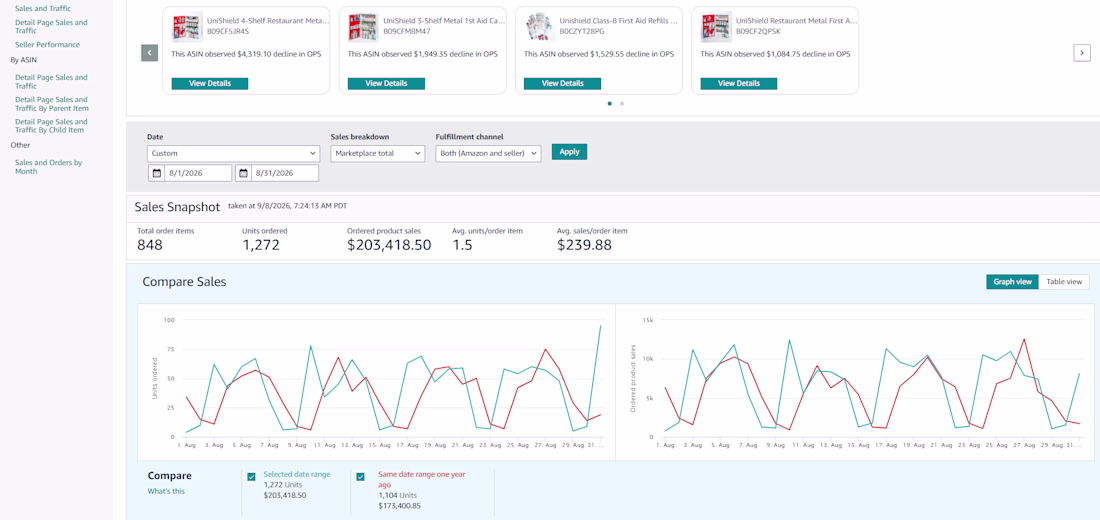This screenshot has width=1100, height=520.
Task: Open Sales and Traffic report link
Action: pos(43,8)
